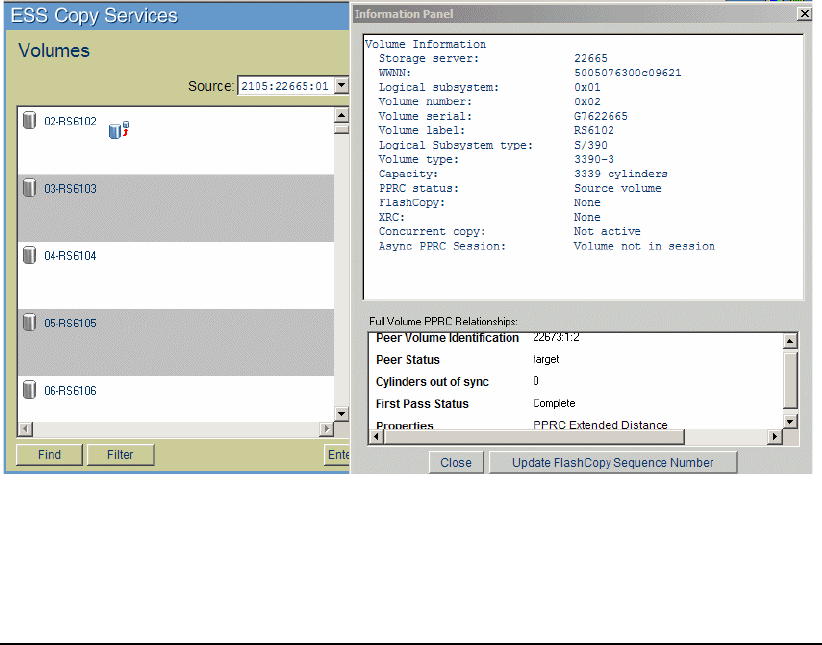Close the Information Panel dialog
The width and height of the screenshot is (822, 645).
pos(456,463)
